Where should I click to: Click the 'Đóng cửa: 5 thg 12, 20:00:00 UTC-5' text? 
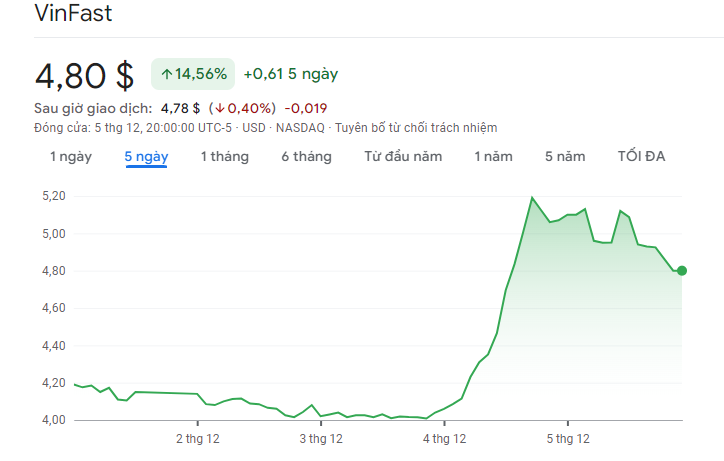click(133, 127)
